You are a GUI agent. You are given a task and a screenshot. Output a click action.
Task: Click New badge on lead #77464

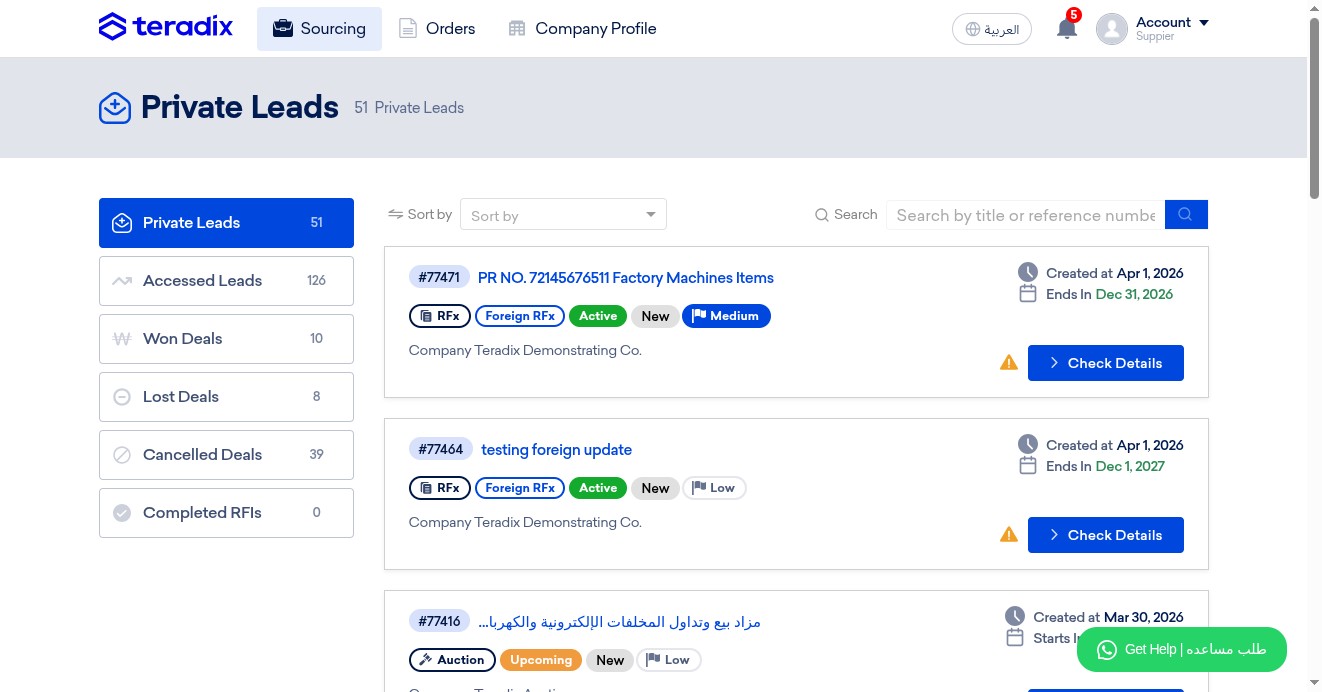point(655,488)
